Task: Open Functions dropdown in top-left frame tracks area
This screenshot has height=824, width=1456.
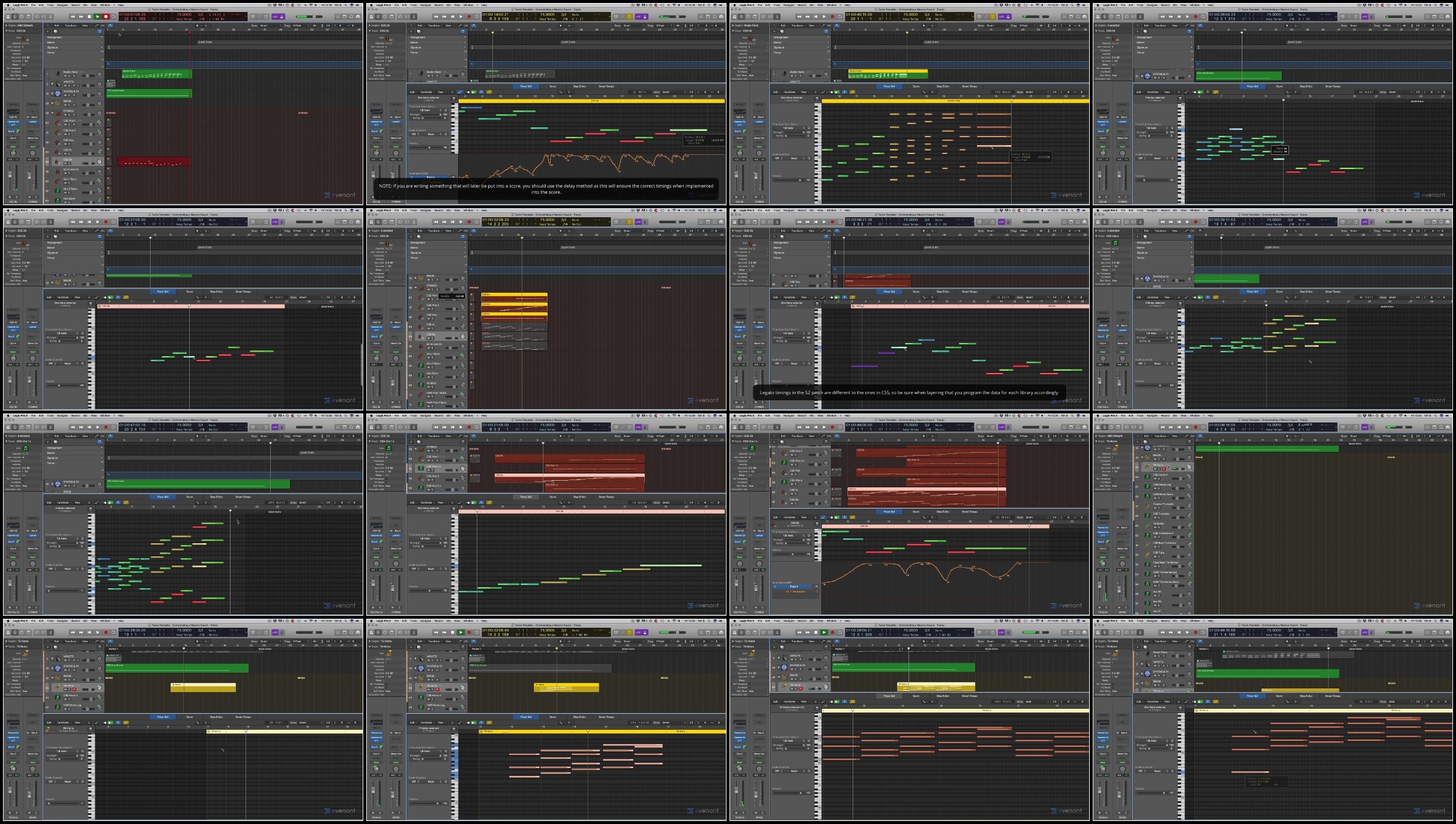Action: tap(72, 25)
